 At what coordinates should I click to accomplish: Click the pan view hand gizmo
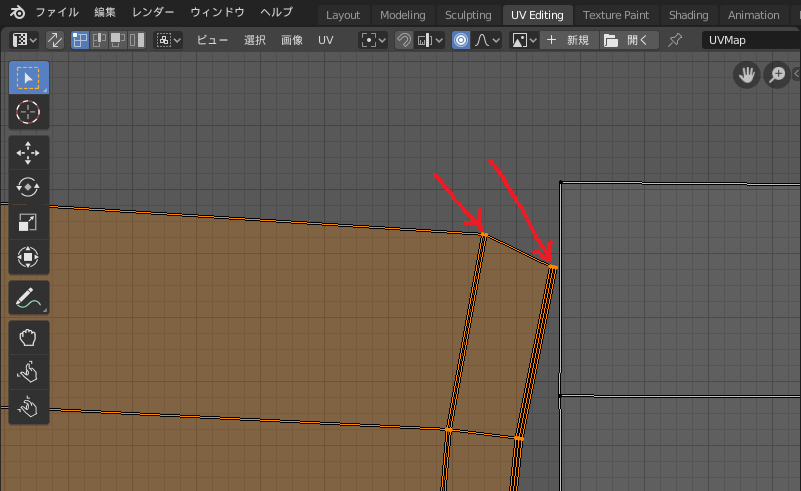click(746, 75)
